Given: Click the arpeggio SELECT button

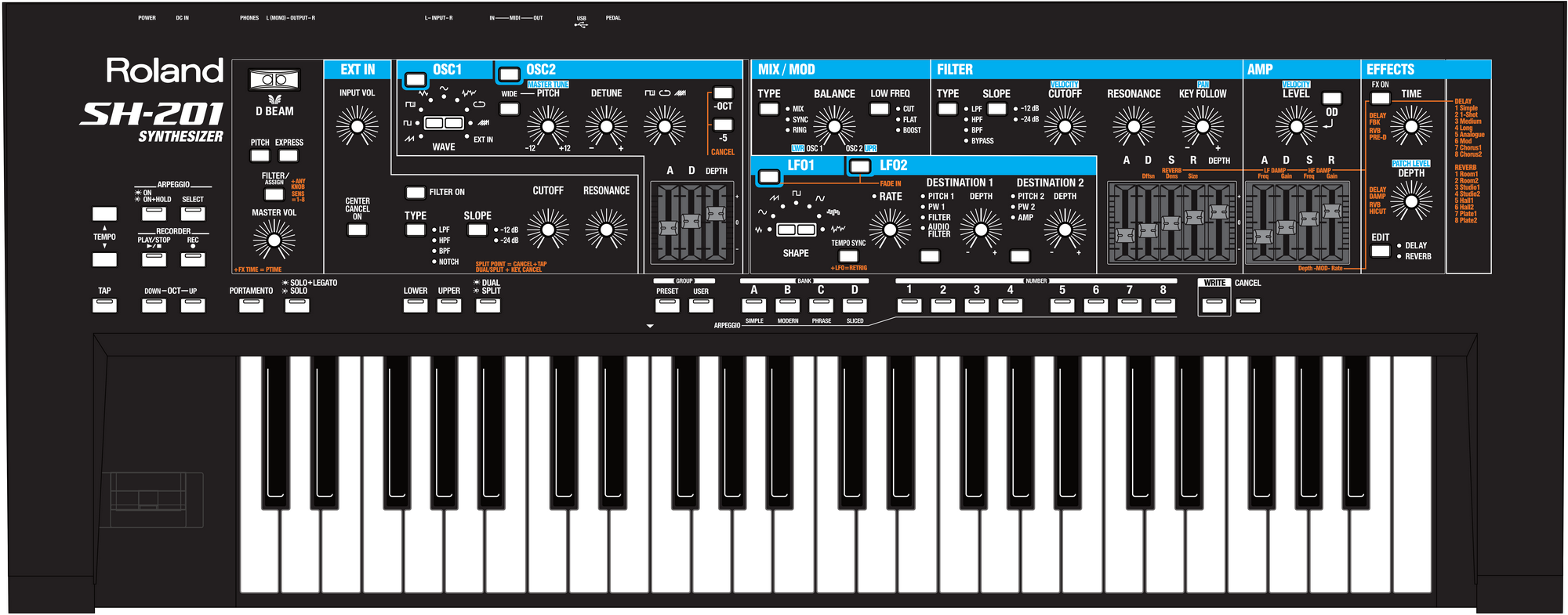Looking at the screenshot, I should point(193,213).
